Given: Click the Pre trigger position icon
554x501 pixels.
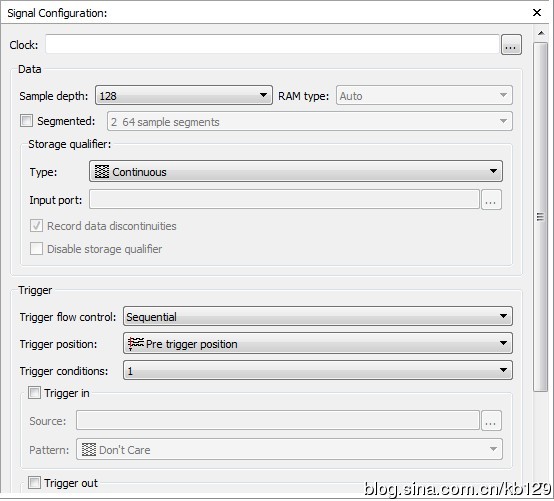Looking at the screenshot, I should pyautogui.click(x=136, y=343).
